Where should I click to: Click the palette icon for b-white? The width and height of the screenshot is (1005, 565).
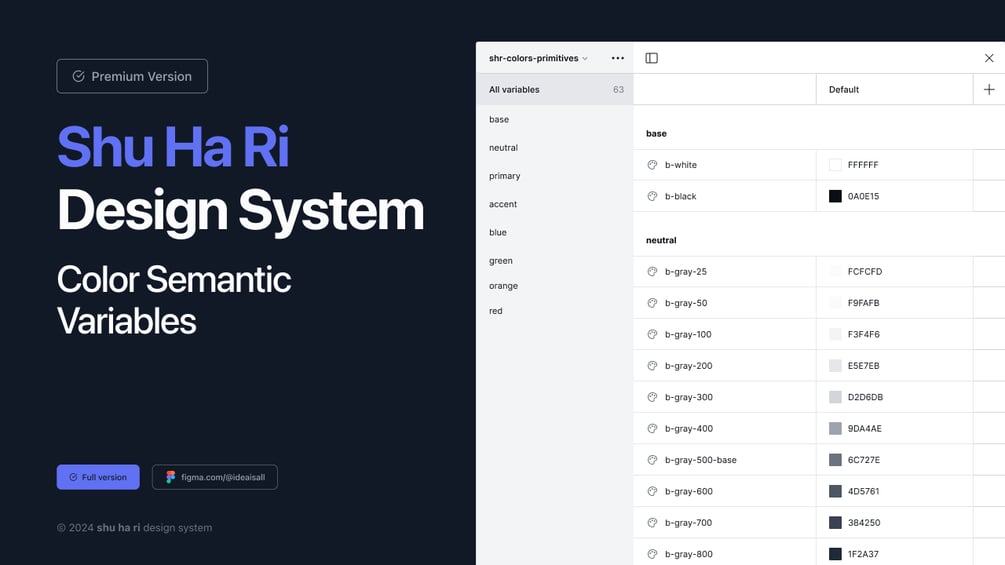652,165
